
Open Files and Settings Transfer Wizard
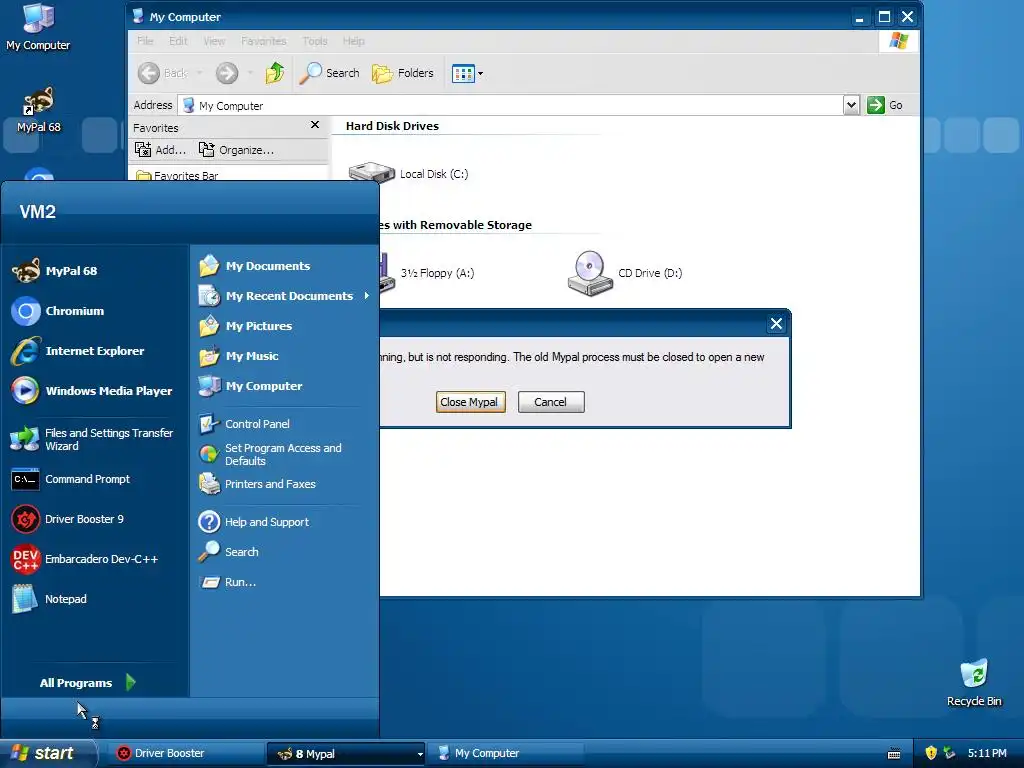(x=92, y=440)
